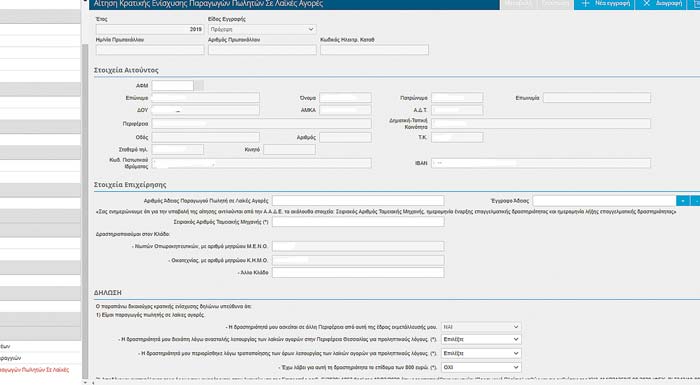Click the Οδός input field
The height and width of the screenshot is (385, 700).
tap(205, 137)
